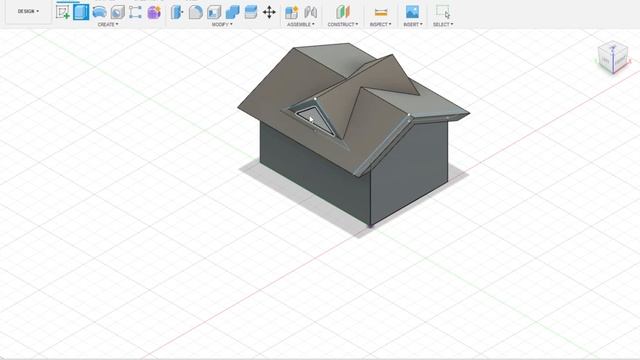The width and height of the screenshot is (640, 360).
Task: Select the Shell tool icon
Action: tap(214, 12)
